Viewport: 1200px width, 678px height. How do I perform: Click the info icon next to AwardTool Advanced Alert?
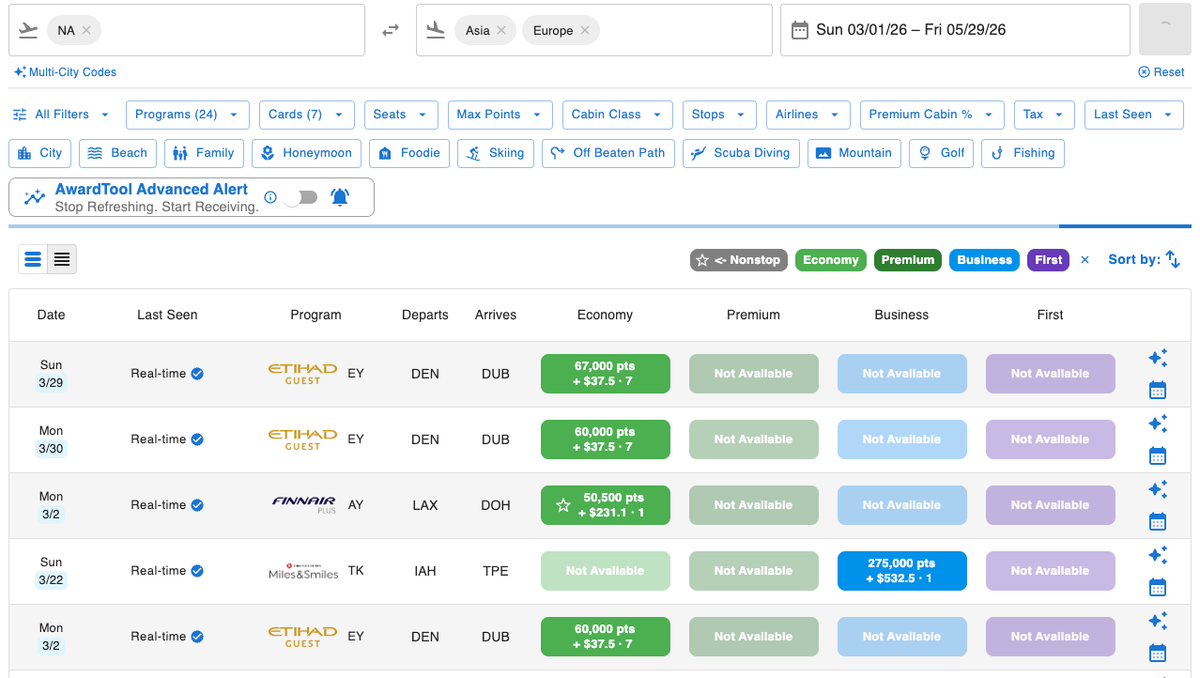(x=270, y=198)
